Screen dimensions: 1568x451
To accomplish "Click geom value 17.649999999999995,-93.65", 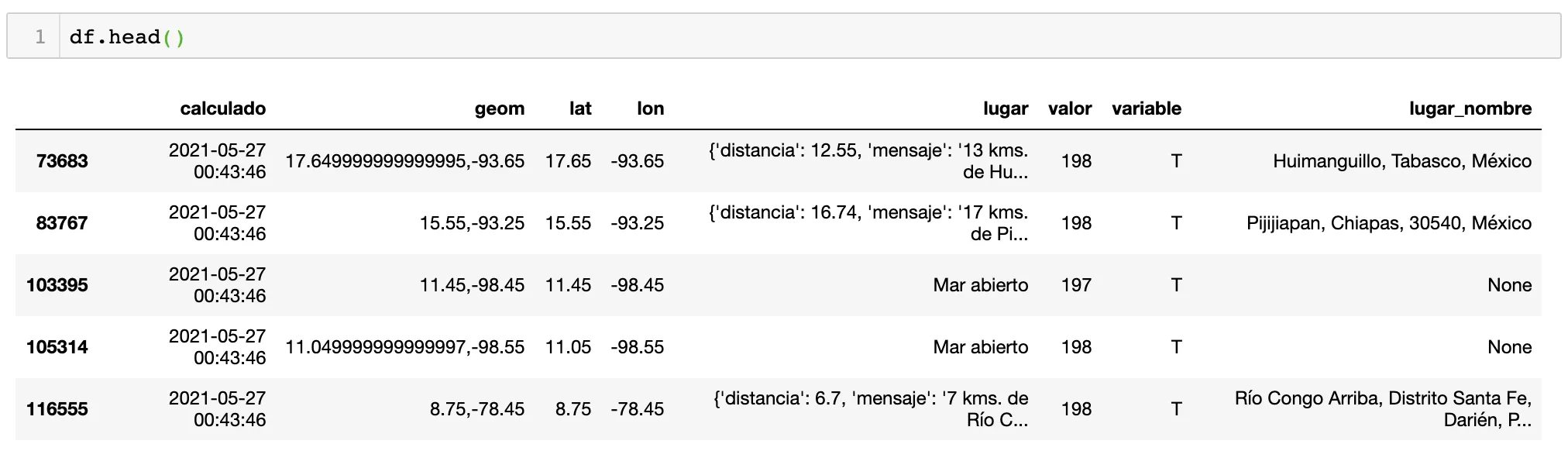I will (404, 161).
